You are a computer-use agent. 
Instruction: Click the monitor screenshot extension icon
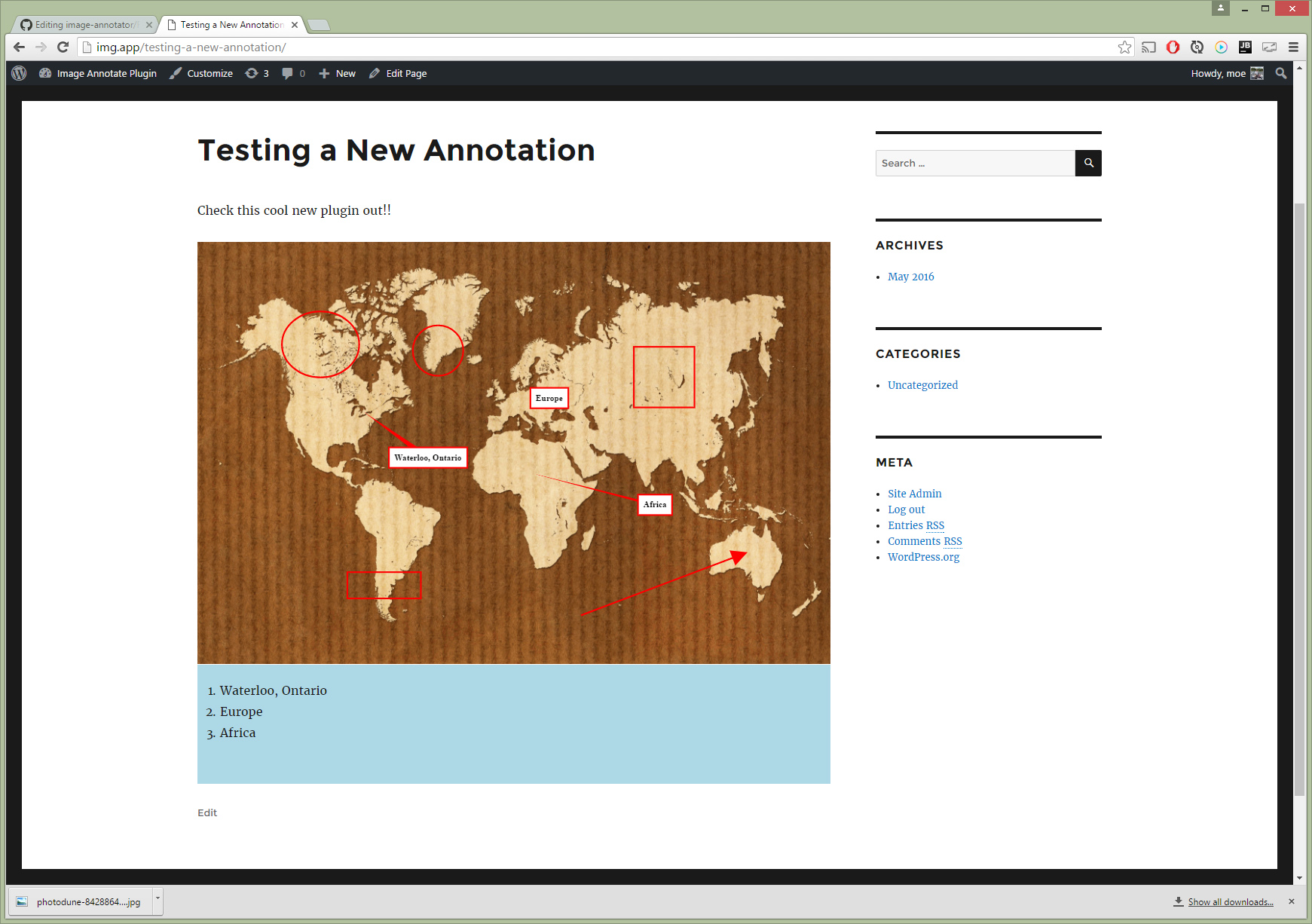pos(1269,47)
